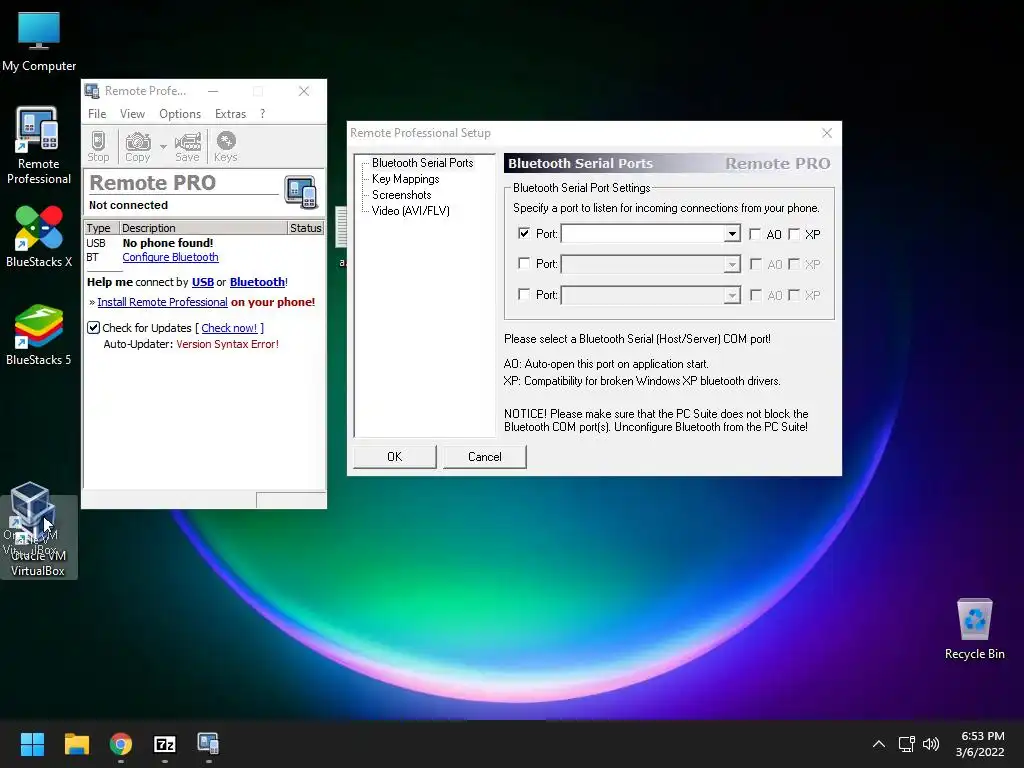The height and width of the screenshot is (768, 1024).
Task: Open the ? help menu
Action: point(263,114)
